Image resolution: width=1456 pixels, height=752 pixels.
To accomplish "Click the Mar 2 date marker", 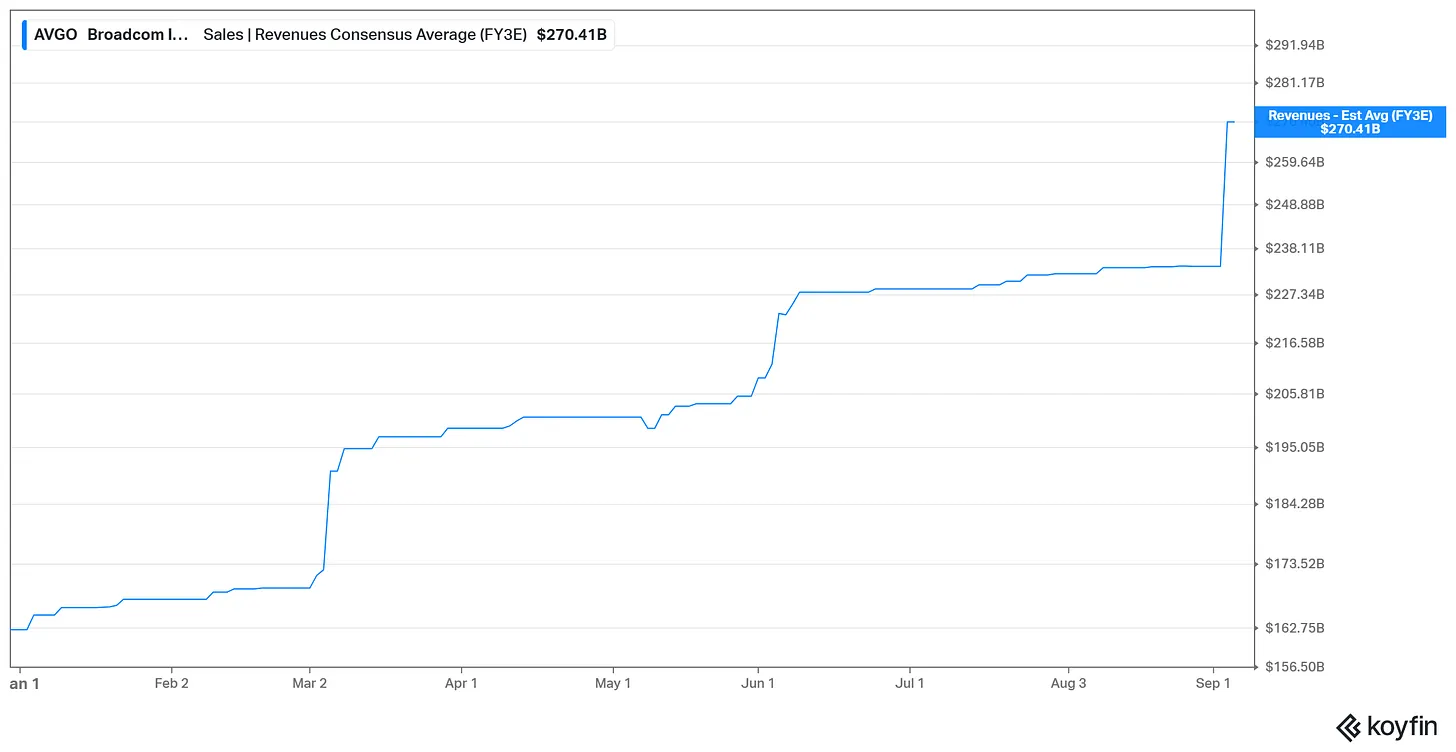I will click(310, 684).
